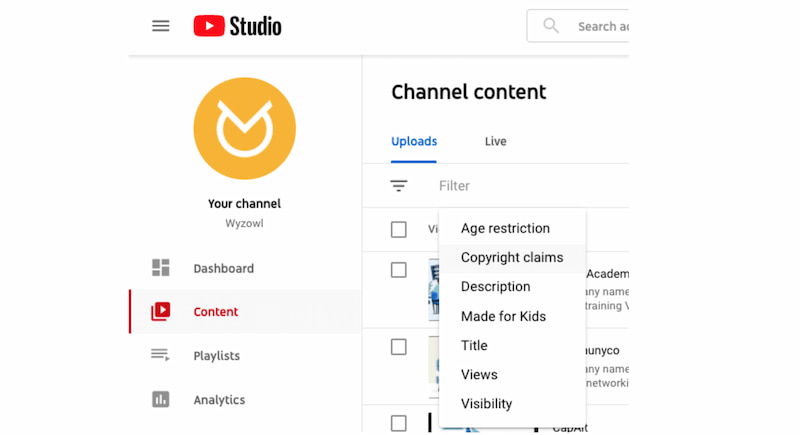
Task: Click the Content video library icon
Action: (161, 311)
